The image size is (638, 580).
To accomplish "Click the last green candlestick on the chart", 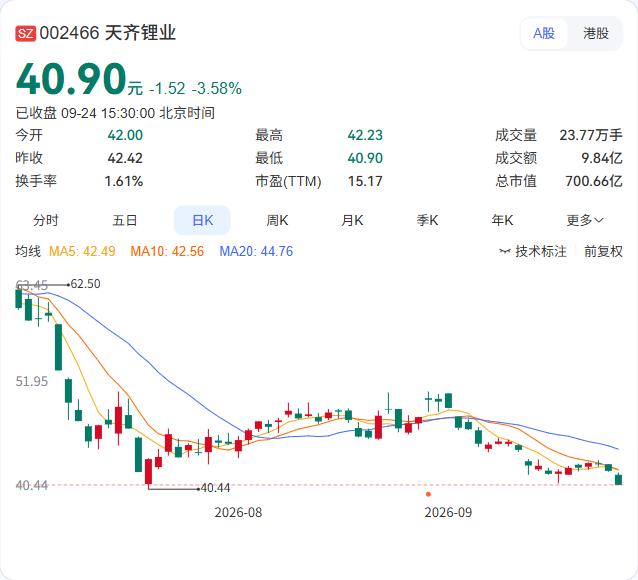I will pyautogui.click(x=618, y=479).
